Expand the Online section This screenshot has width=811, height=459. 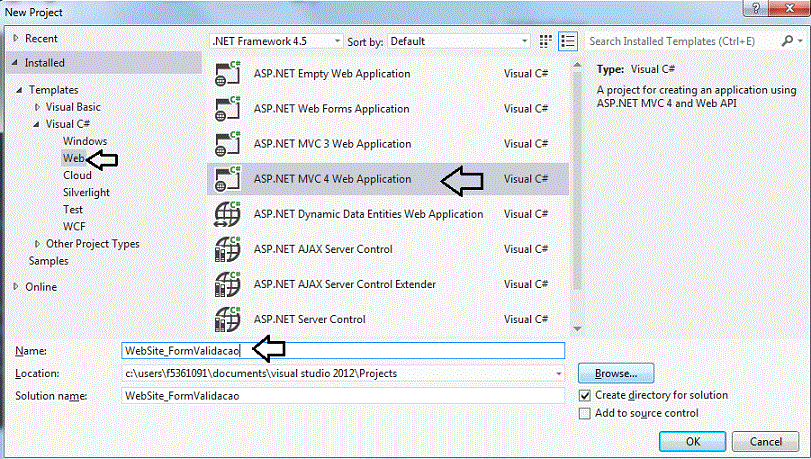[16, 287]
